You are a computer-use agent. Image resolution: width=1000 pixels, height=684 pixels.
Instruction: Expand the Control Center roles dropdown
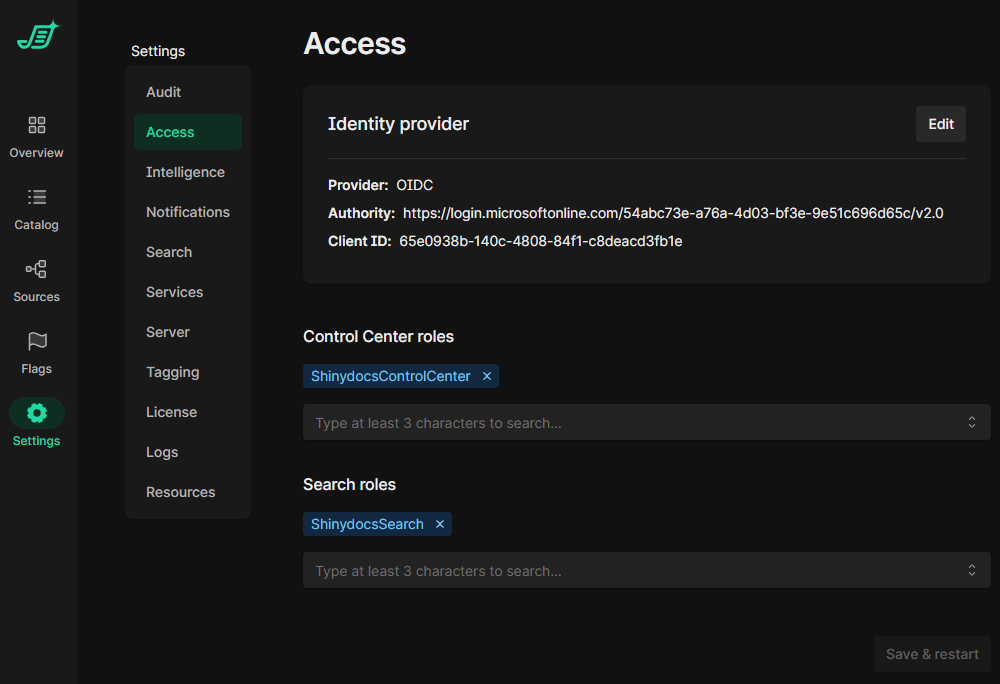pos(971,423)
